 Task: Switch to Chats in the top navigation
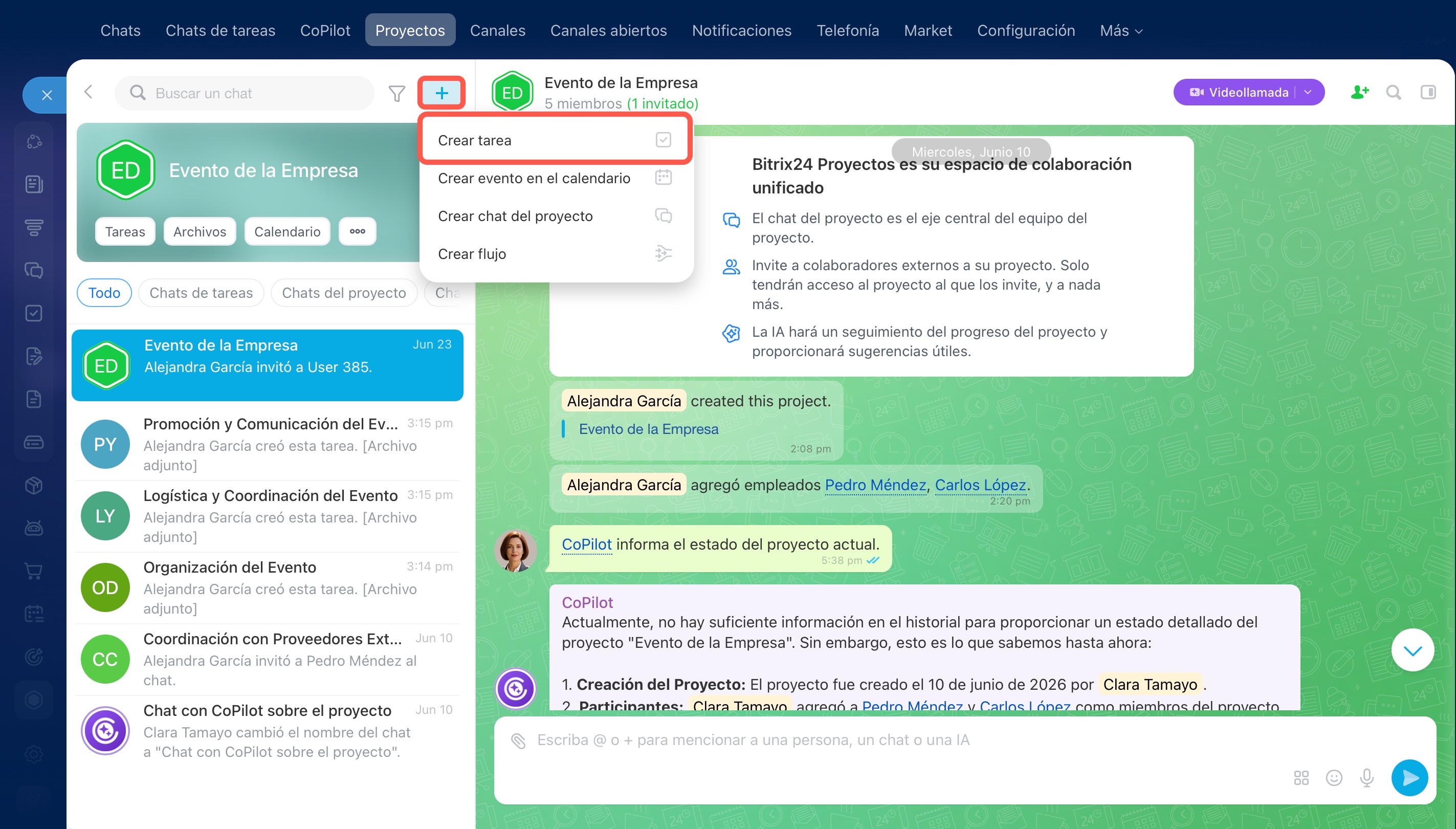point(121,30)
